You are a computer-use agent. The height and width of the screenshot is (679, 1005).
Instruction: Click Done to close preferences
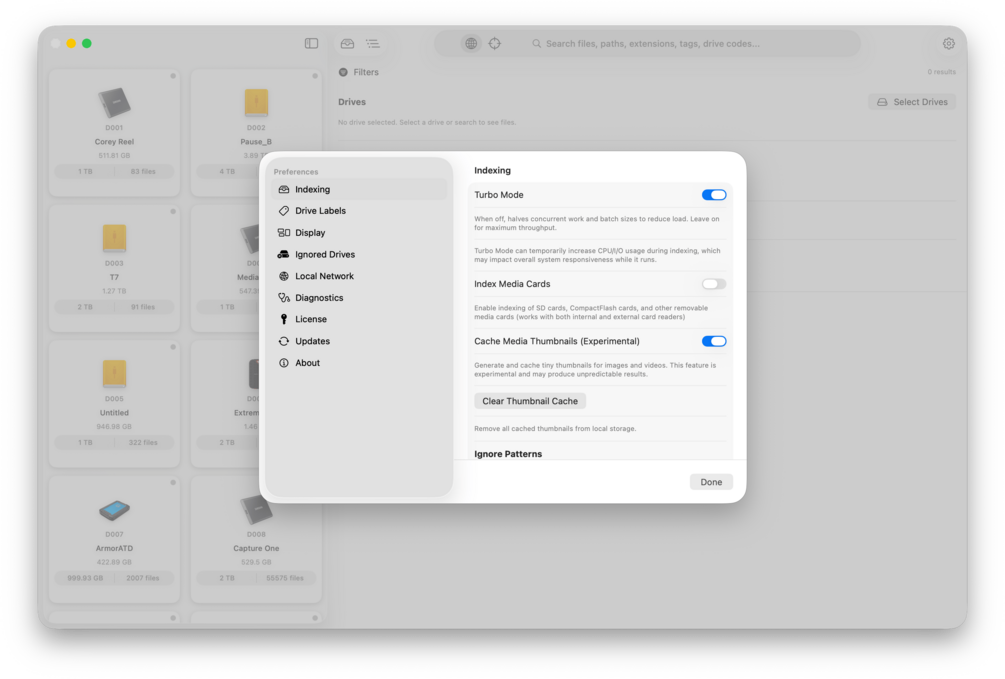click(x=711, y=482)
